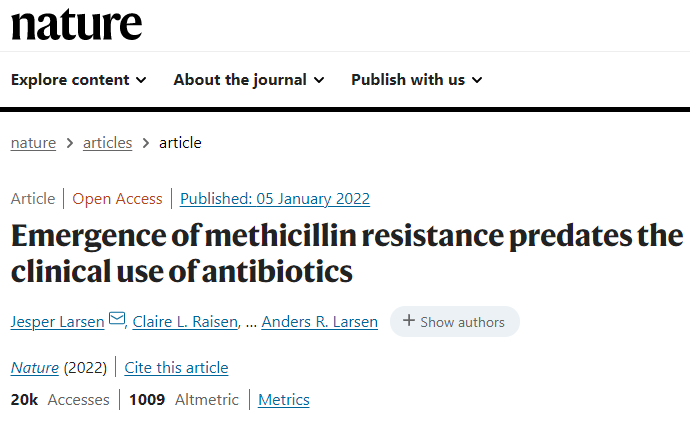
Task: Open the Published: 05 January 2022 link
Action: click(275, 199)
